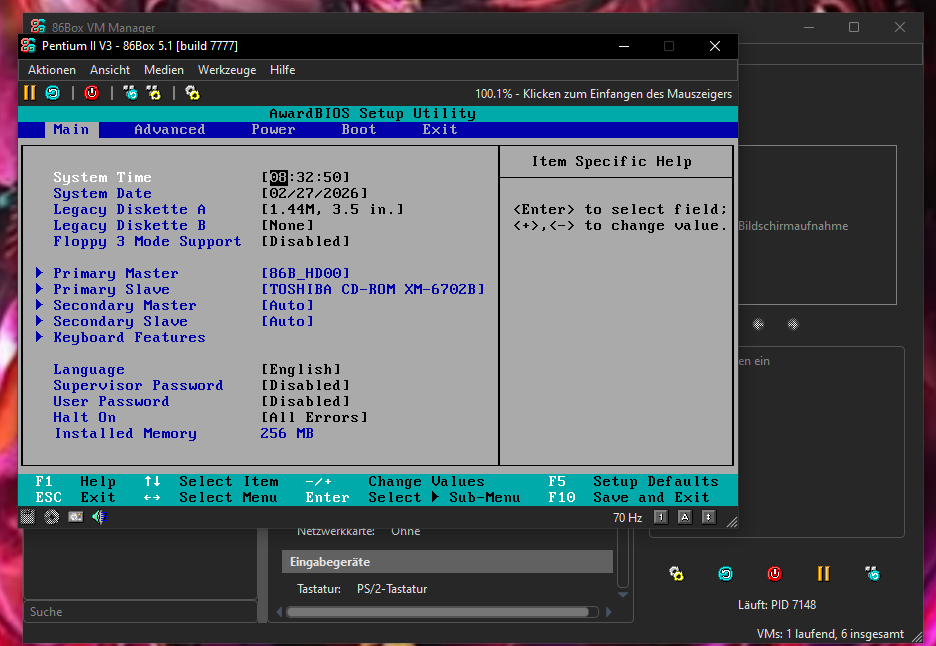
Task: Expand the Primary Slave submenu arrow
Action: (x=39, y=289)
